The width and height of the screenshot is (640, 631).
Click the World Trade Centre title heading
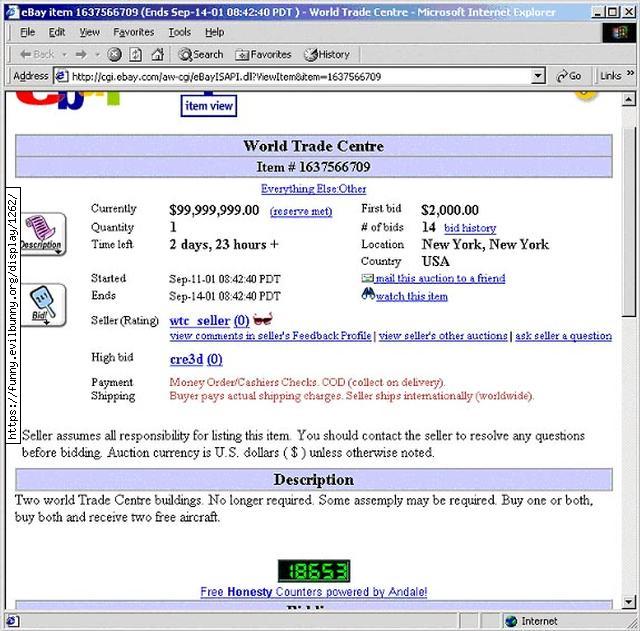click(313, 146)
